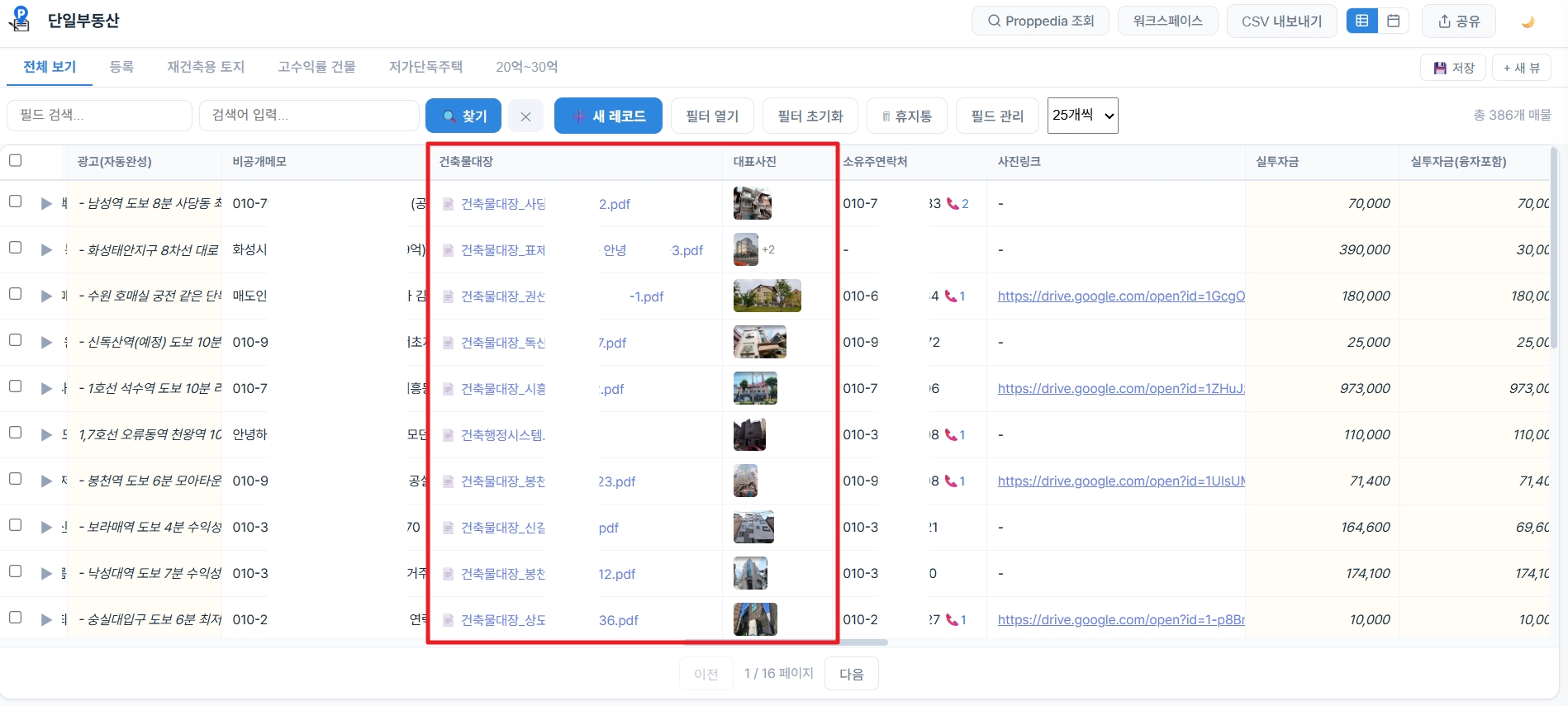
Task: Open 봉천역 row photo thumbnail
Action: click(x=745, y=481)
